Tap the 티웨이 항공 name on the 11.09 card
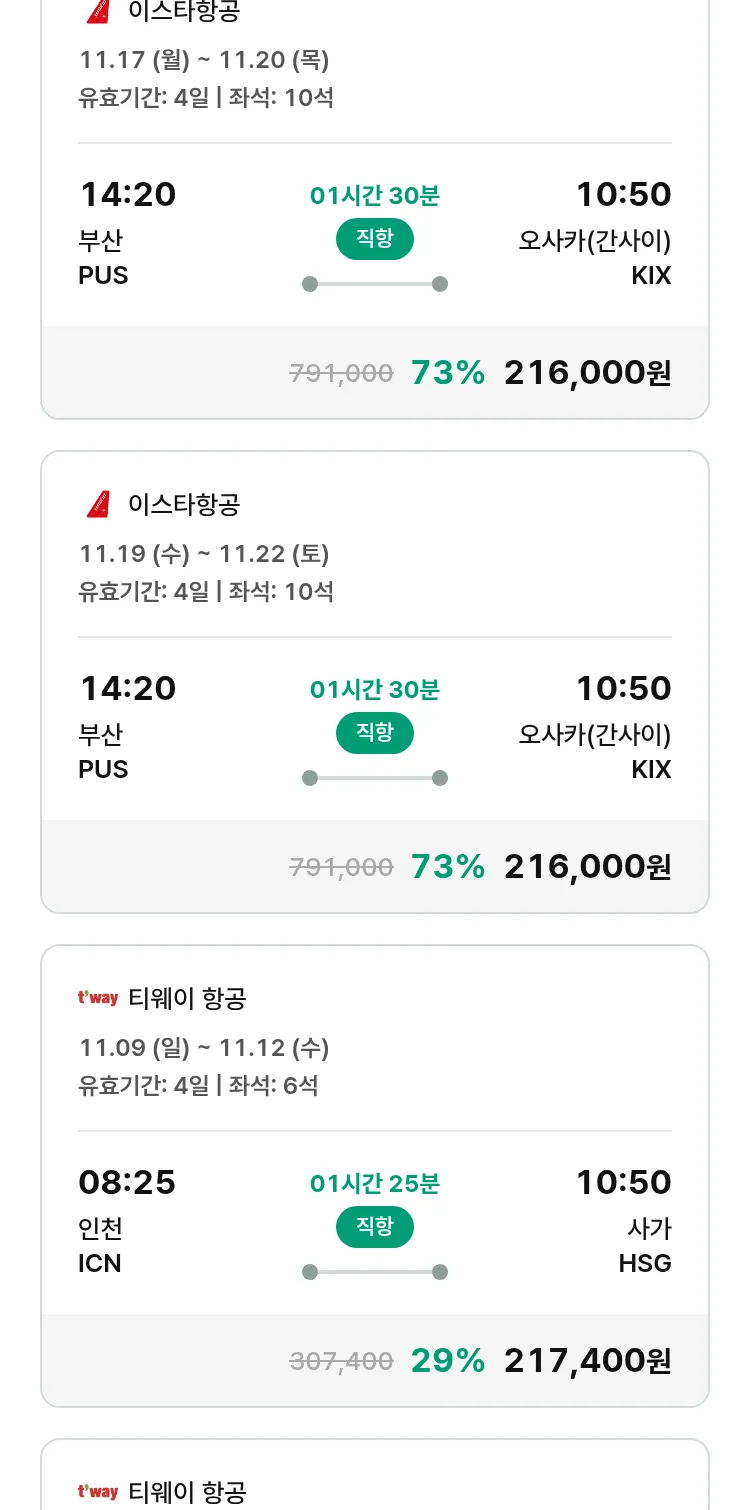 click(187, 998)
